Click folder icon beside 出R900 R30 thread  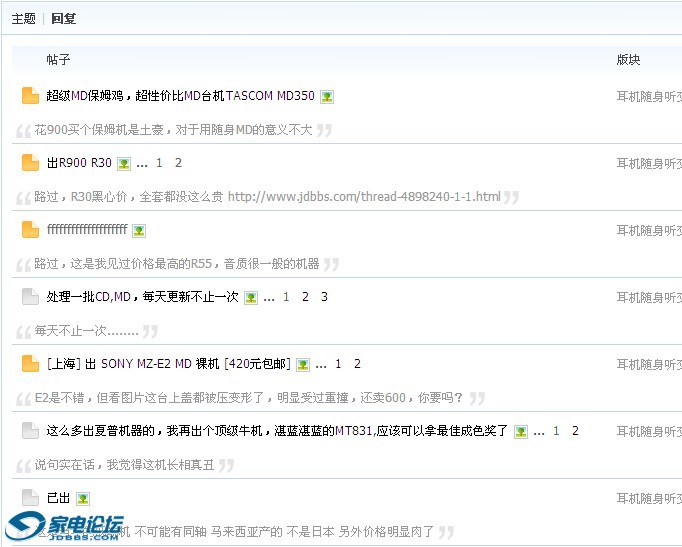30,163
